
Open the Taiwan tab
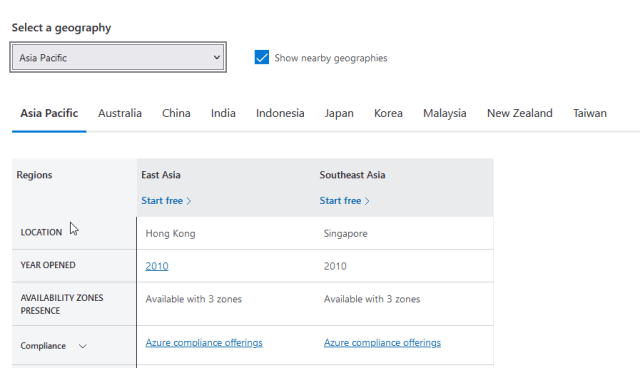590,113
